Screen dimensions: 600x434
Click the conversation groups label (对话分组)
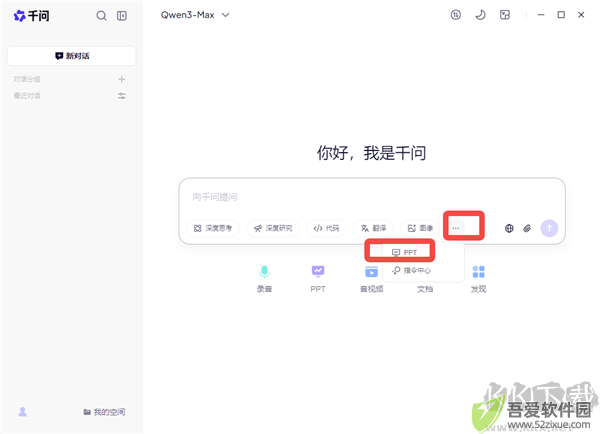pyautogui.click(x=27, y=79)
